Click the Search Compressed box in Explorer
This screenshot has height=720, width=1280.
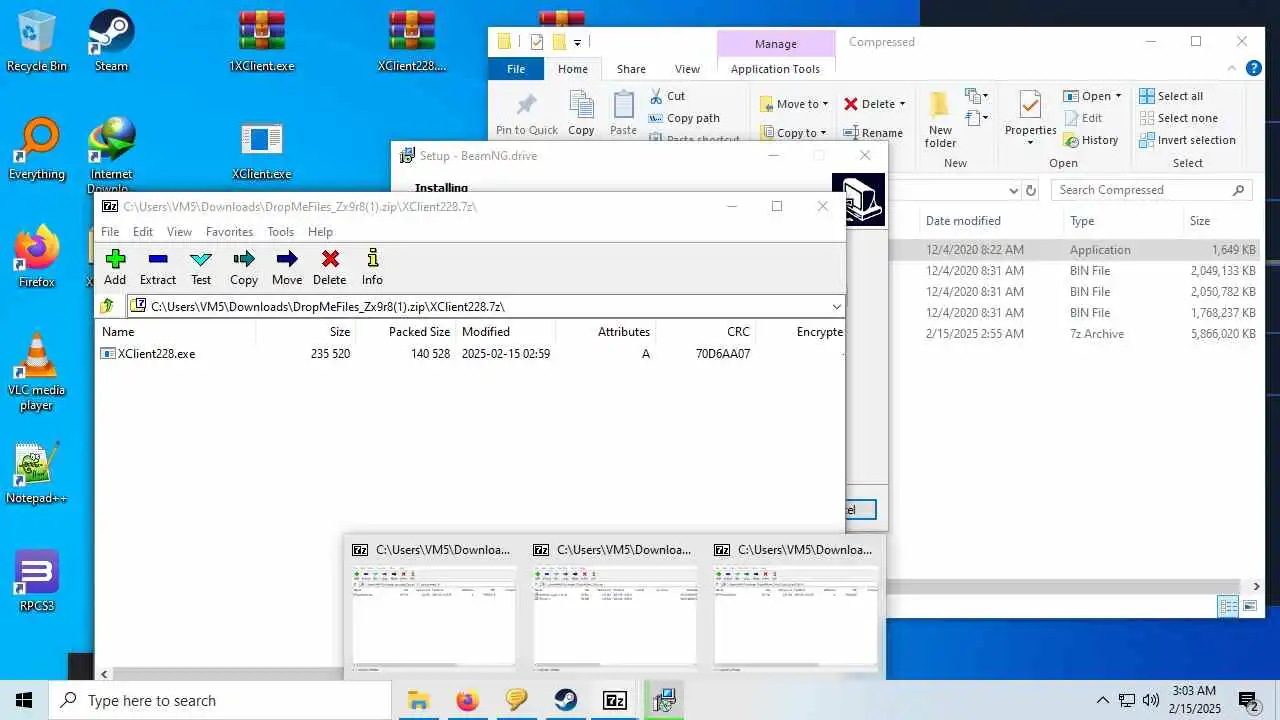tap(1151, 190)
